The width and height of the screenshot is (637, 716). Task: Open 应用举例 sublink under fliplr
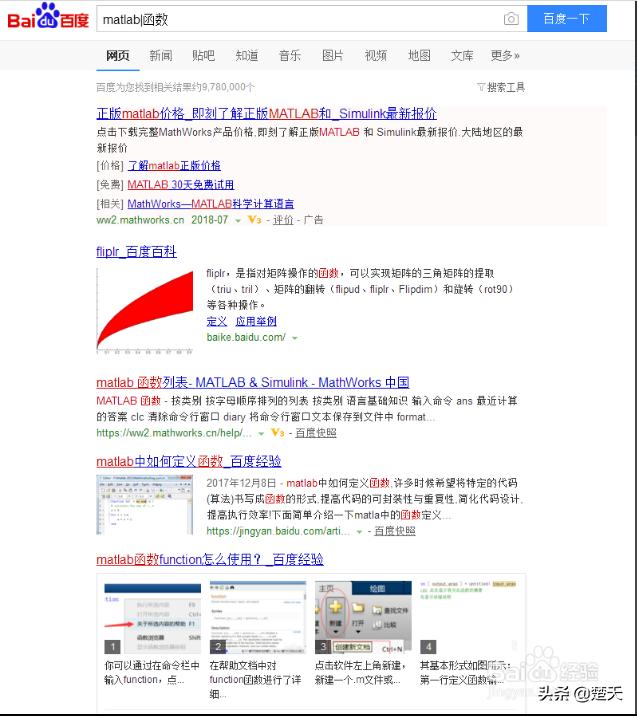pos(256,321)
